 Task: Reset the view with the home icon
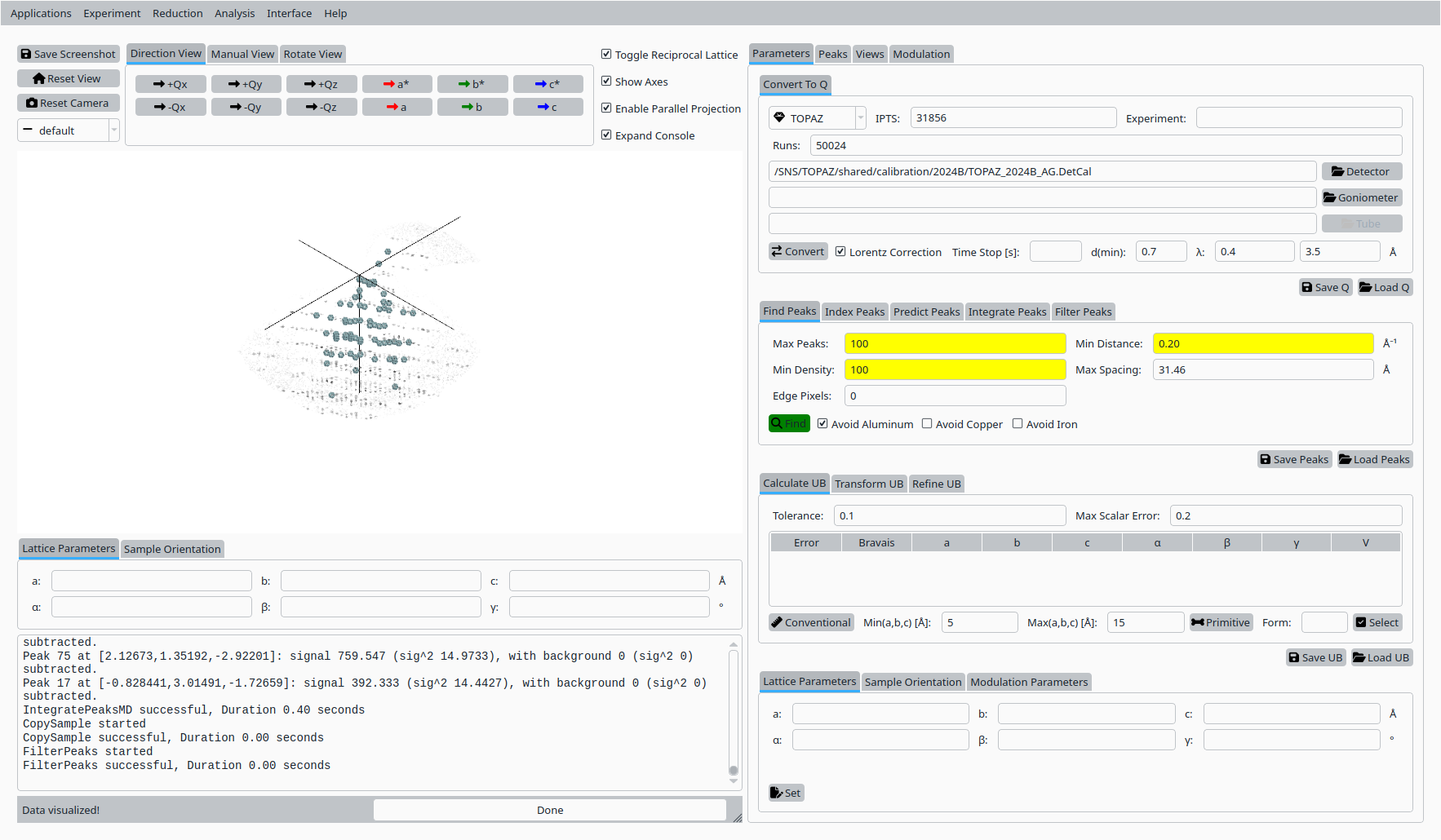pos(69,78)
